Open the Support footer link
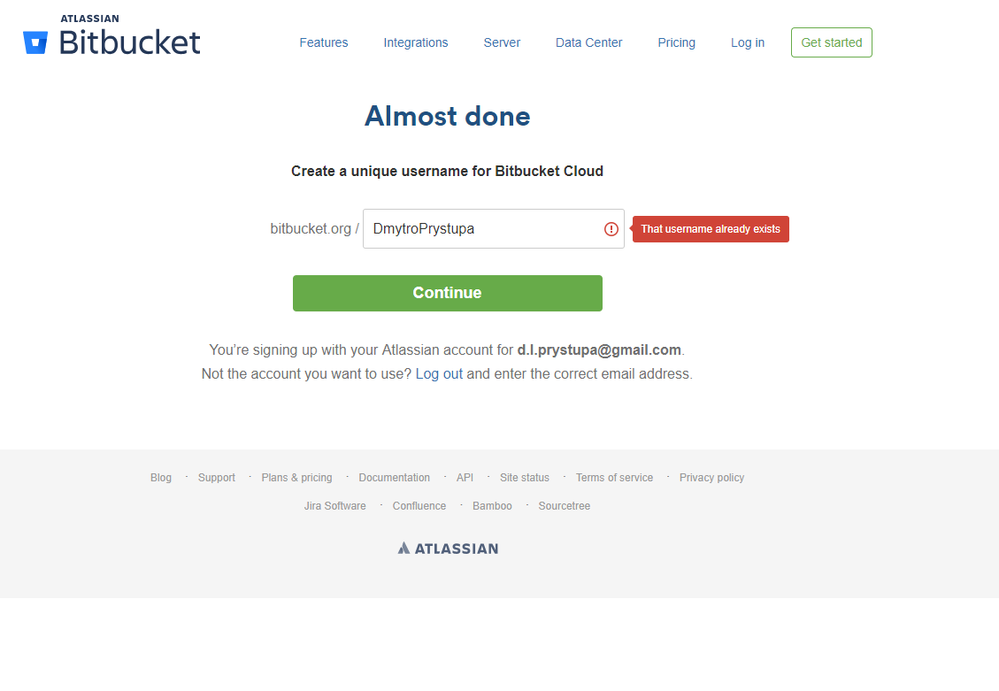 click(216, 478)
